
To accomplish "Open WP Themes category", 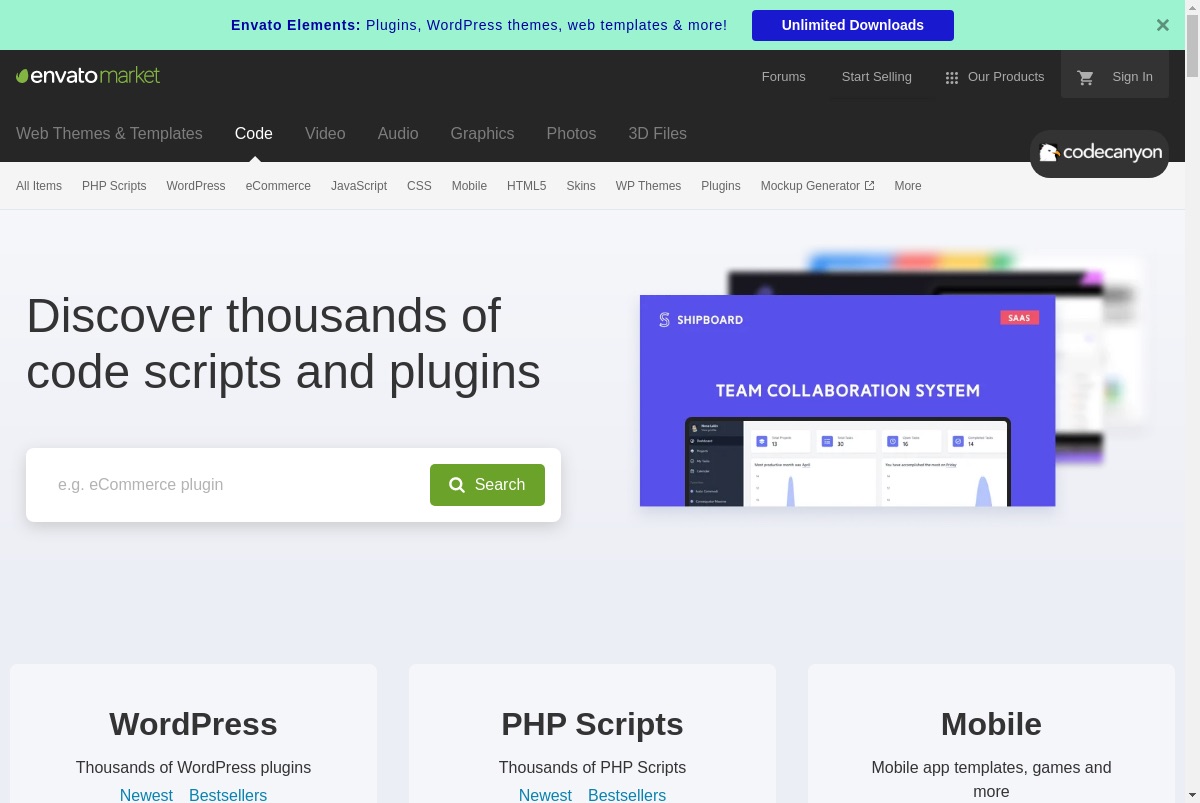I will 648,186.
